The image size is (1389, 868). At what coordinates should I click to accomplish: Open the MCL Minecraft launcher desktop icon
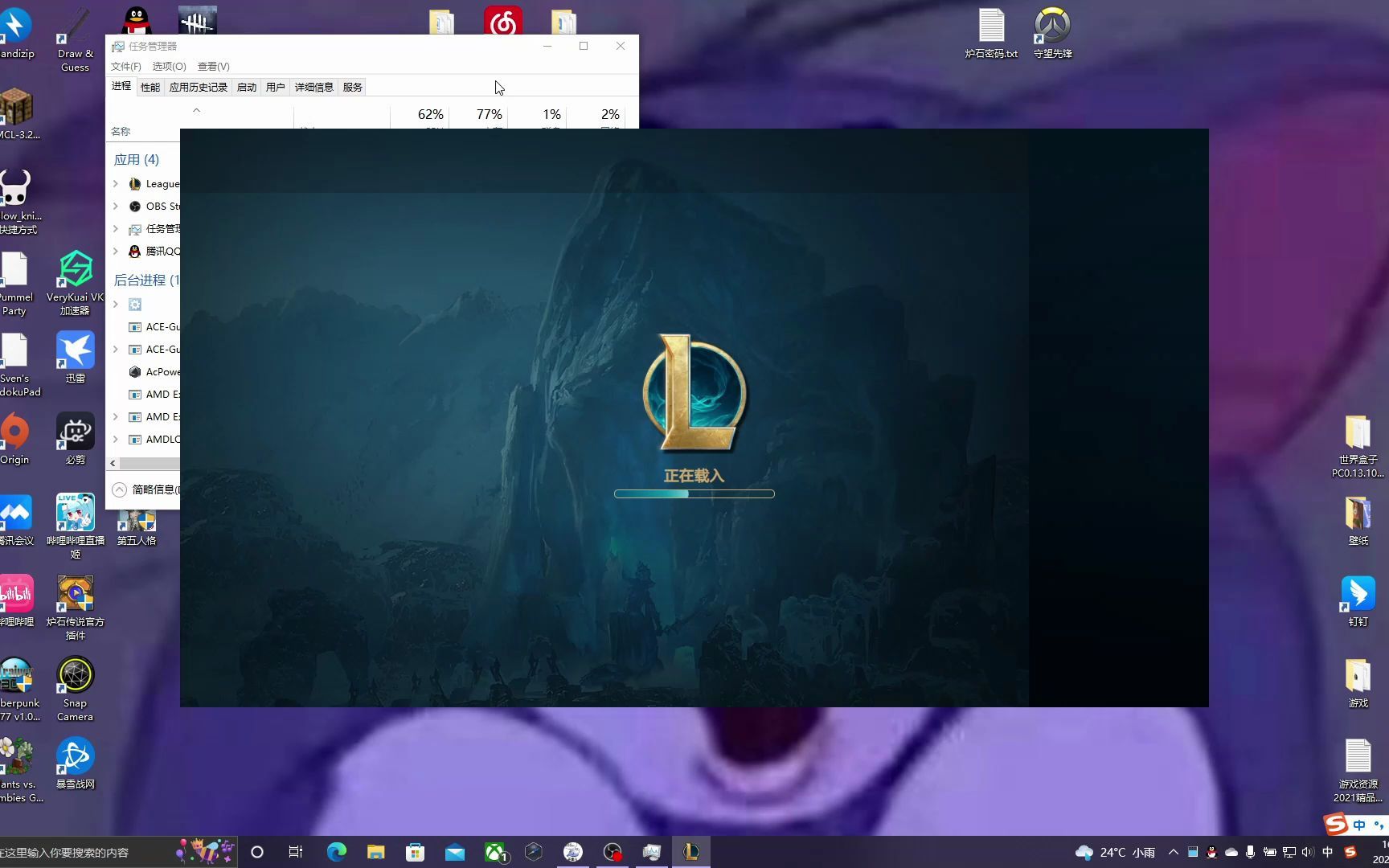coord(16,113)
